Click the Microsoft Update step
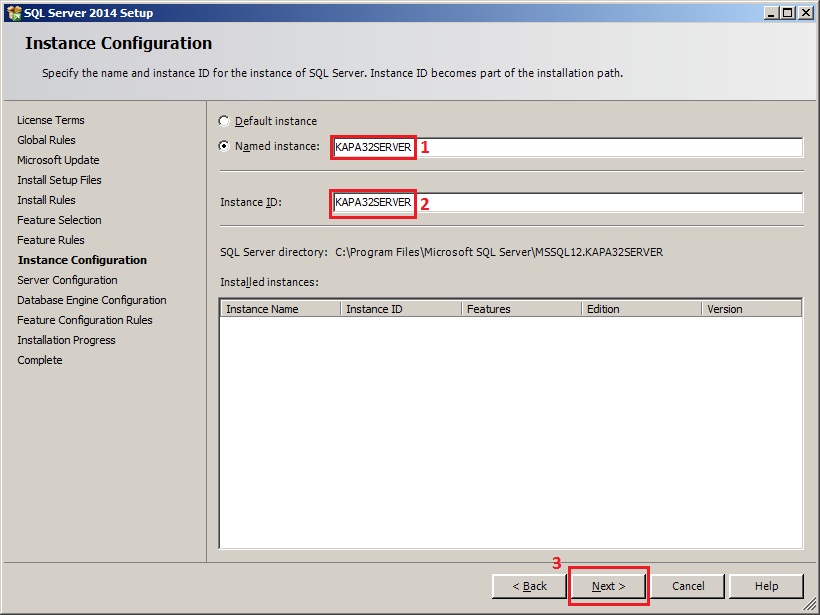Viewport: 820px width, 615px height. (58, 160)
